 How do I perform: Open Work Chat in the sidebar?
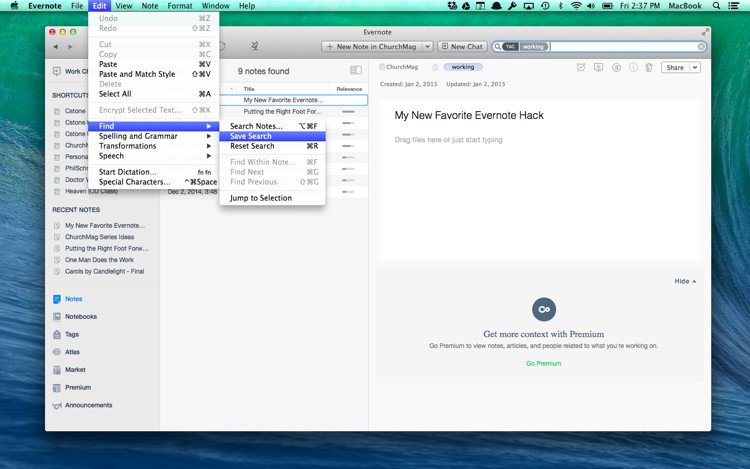tap(69, 71)
